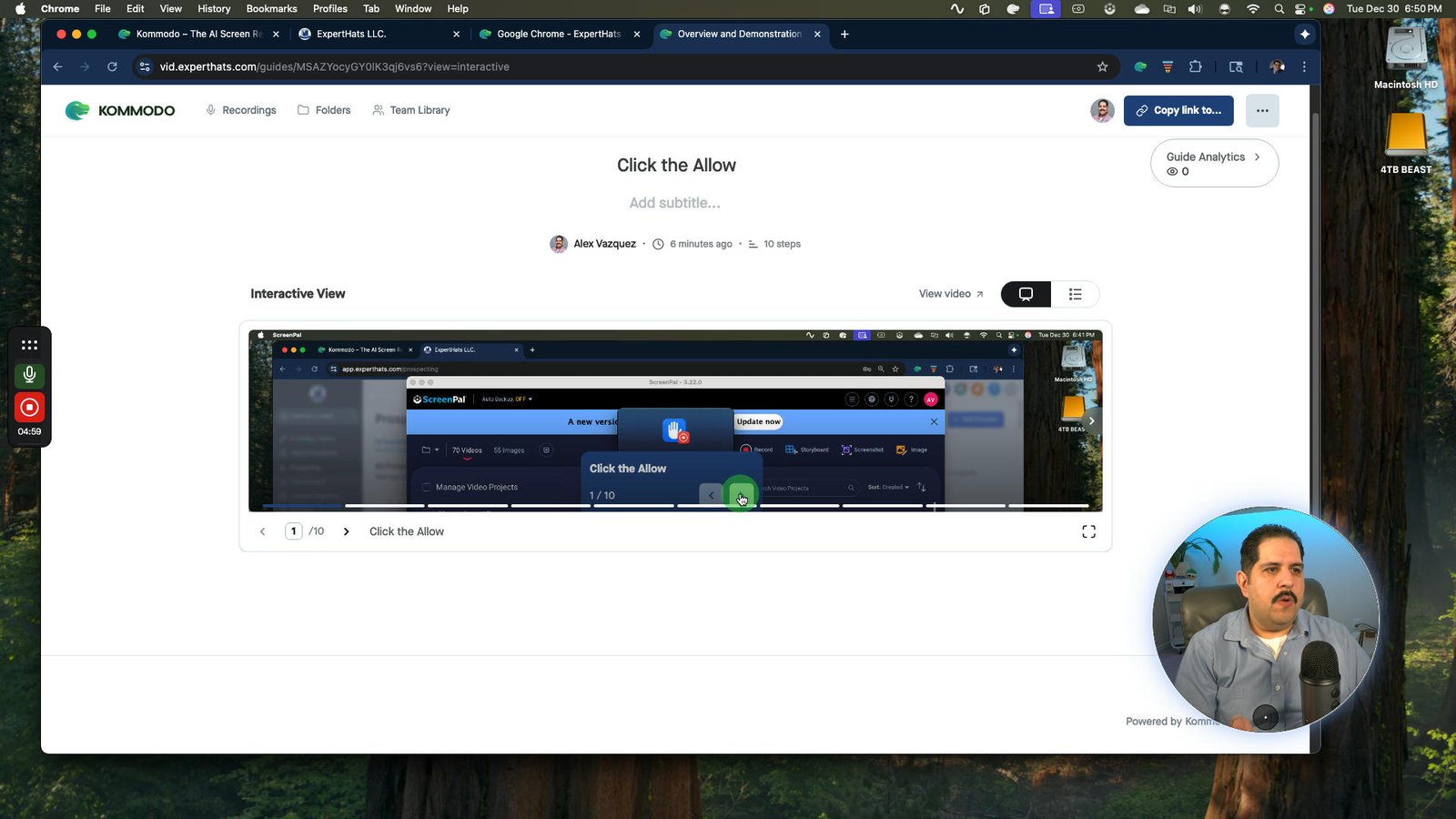The image size is (1456, 819).
Task: Click green next button in preview tooltip
Action: coord(740,495)
